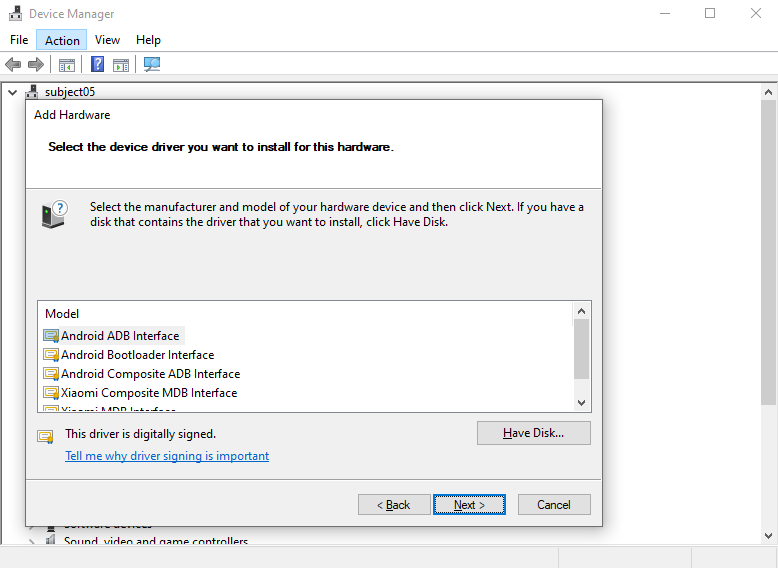This screenshot has height=568, width=778.
Task: Click the Back arrow toolbar icon
Action: [x=13, y=65]
